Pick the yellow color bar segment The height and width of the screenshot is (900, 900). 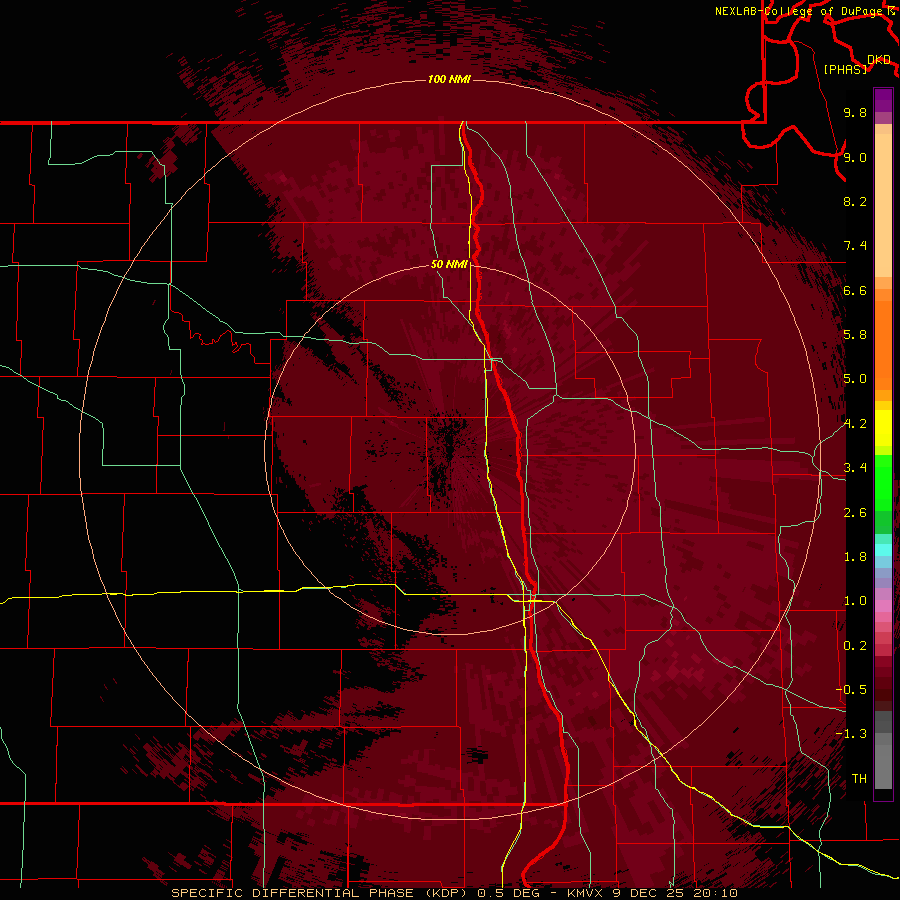click(x=883, y=428)
